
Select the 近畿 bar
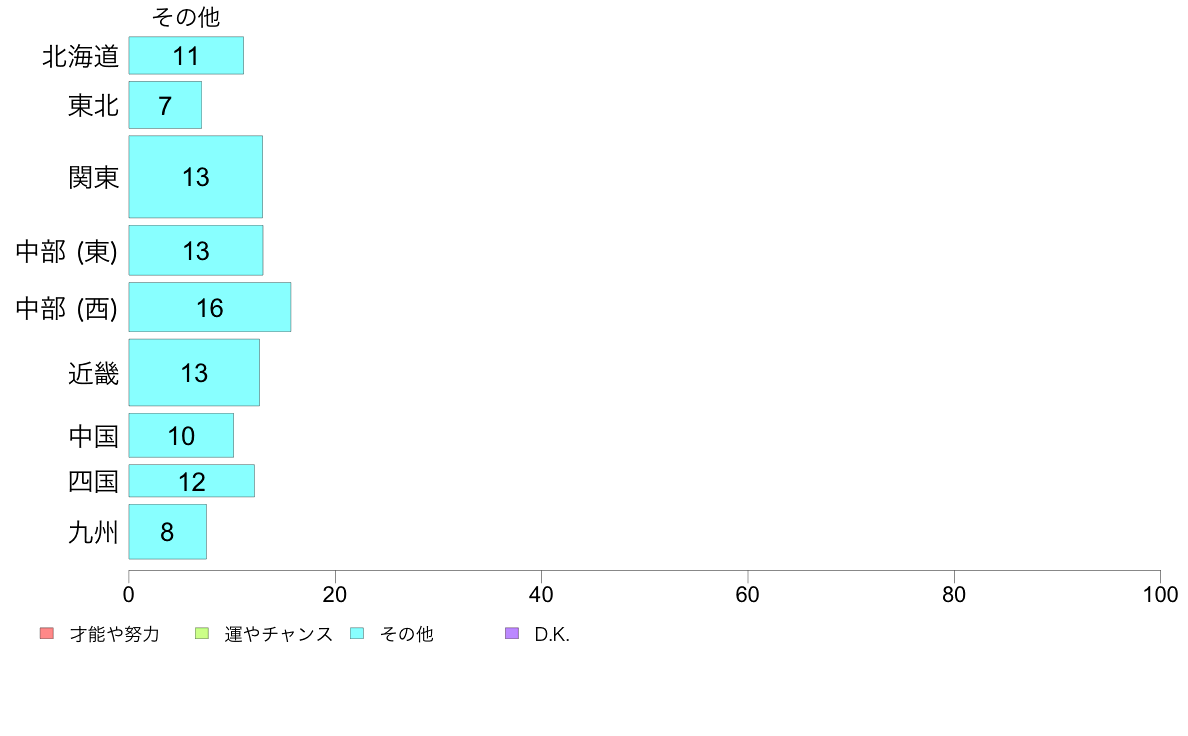coord(194,372)
